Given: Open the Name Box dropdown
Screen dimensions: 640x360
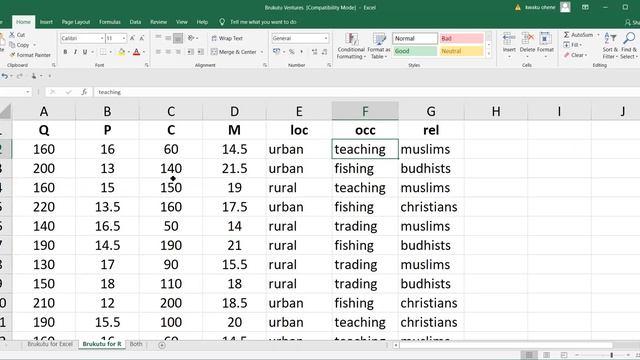Looking at the screenshot, I should [x=27, y=92].
